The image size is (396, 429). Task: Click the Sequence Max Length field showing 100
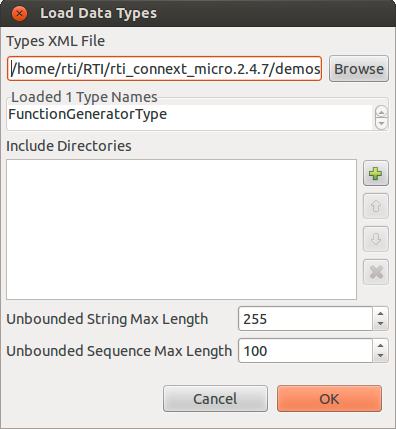click(x=305, y=351)
